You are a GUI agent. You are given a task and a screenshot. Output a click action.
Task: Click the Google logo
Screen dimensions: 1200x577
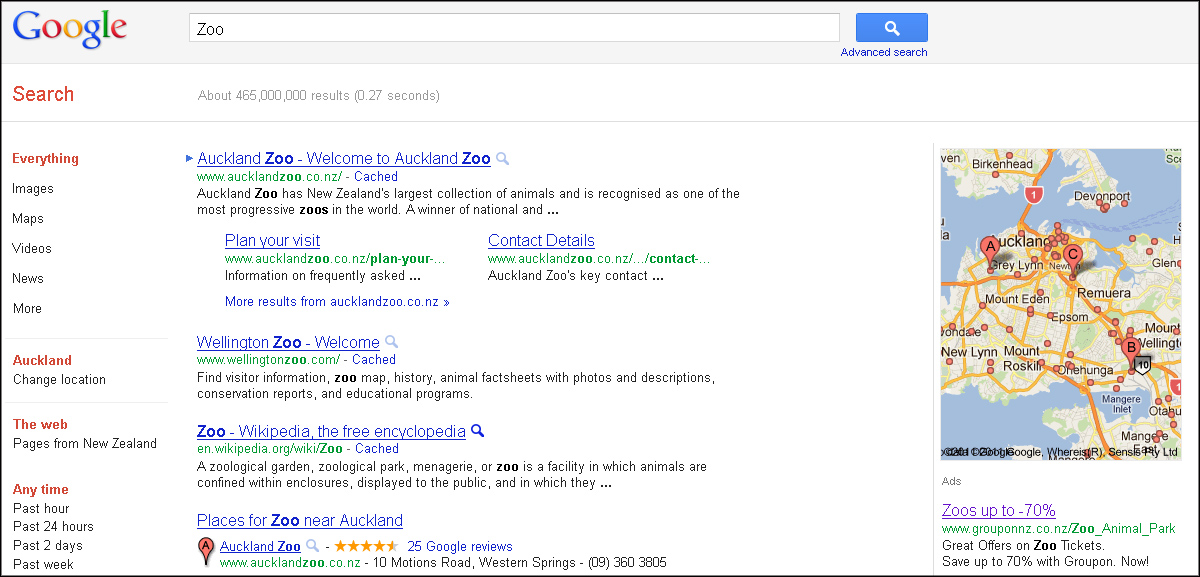click(x=70, y=29)
